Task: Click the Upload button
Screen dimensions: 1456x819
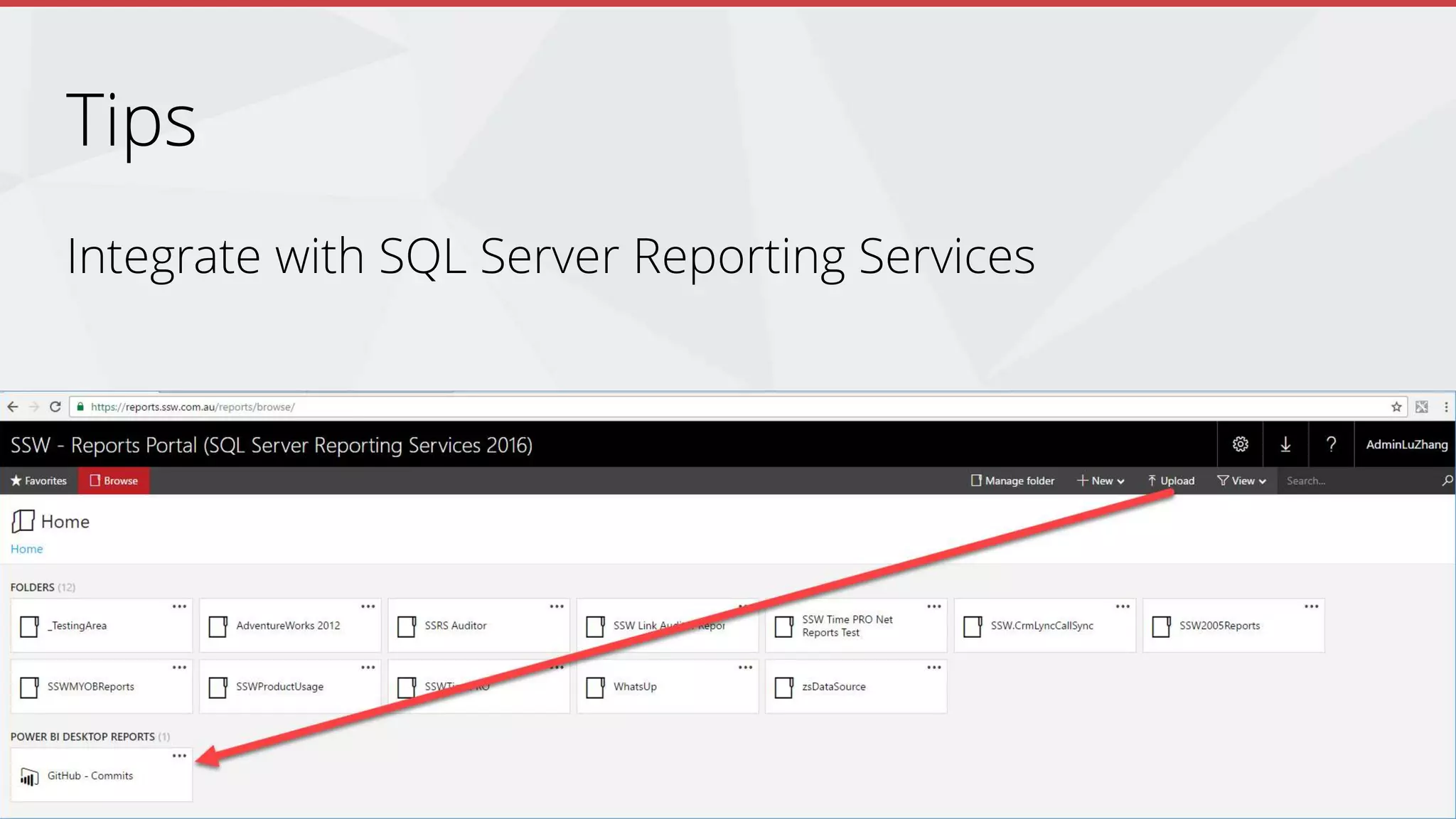Action: (x=1171, y=481)
